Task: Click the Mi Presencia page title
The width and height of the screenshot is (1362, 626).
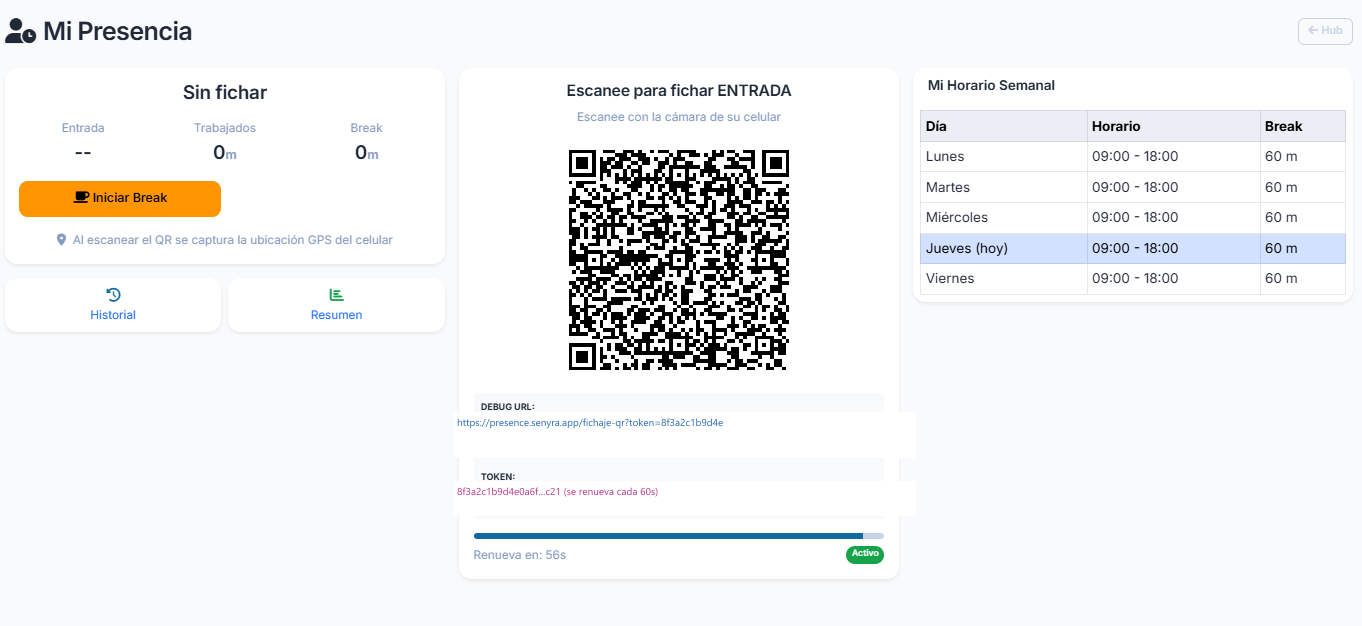Action: 117,31
